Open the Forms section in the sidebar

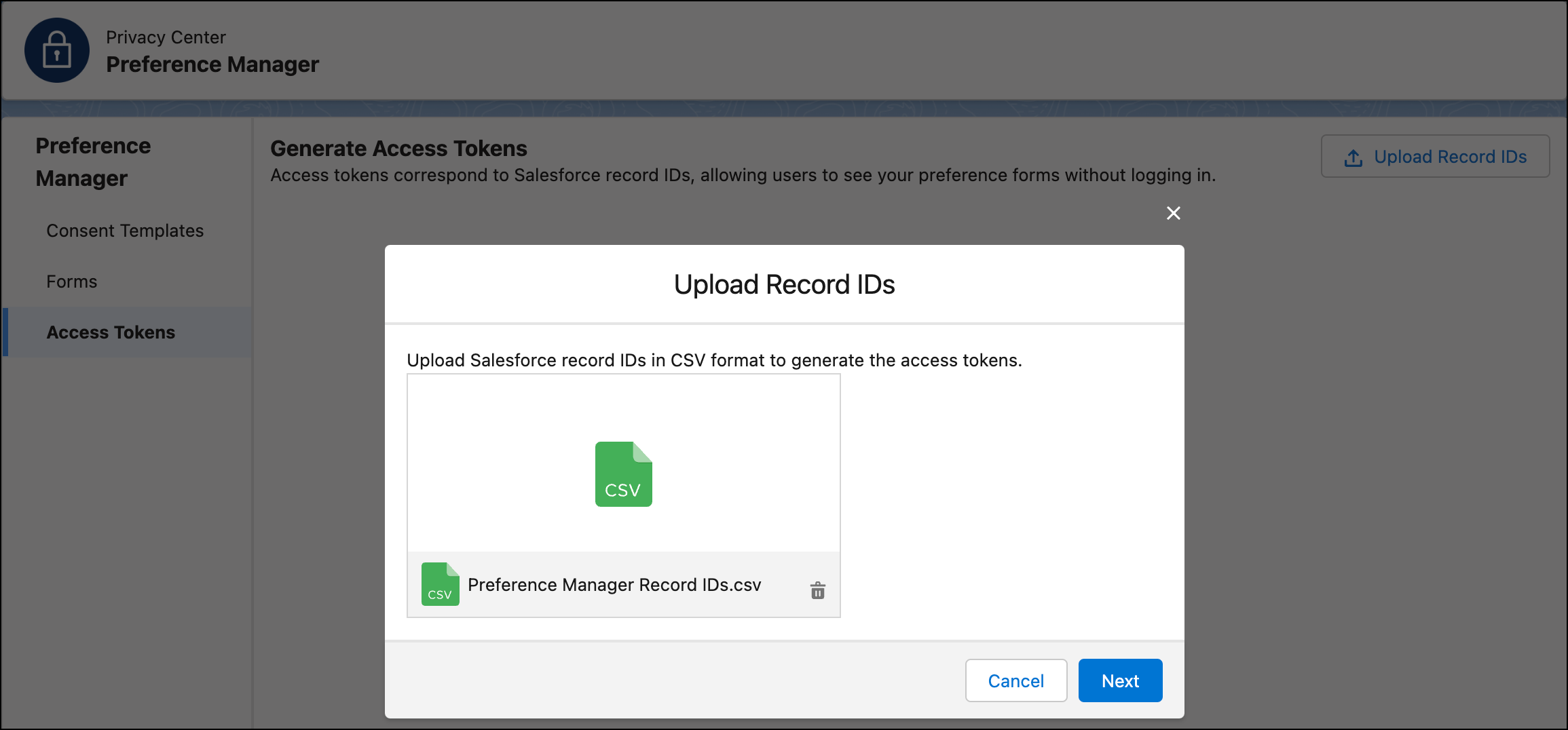71,281
